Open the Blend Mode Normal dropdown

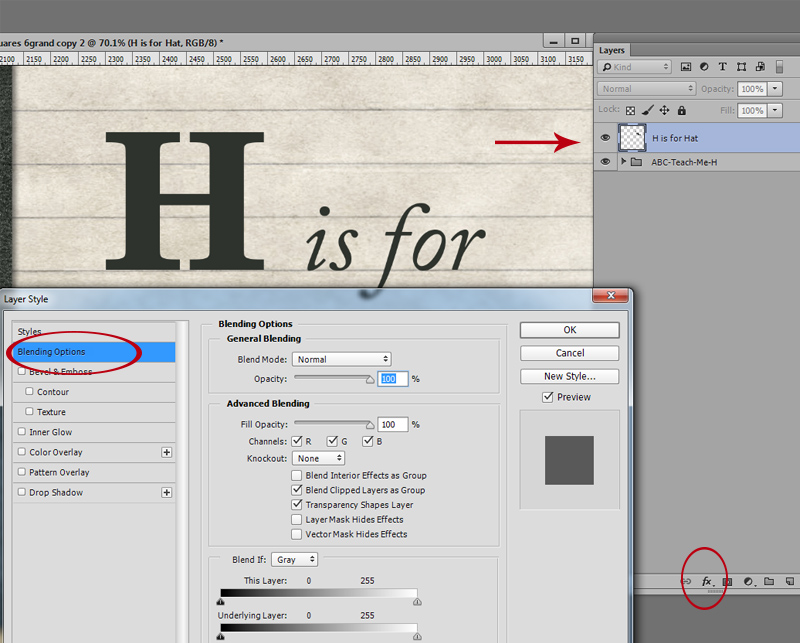click(341, 359)
